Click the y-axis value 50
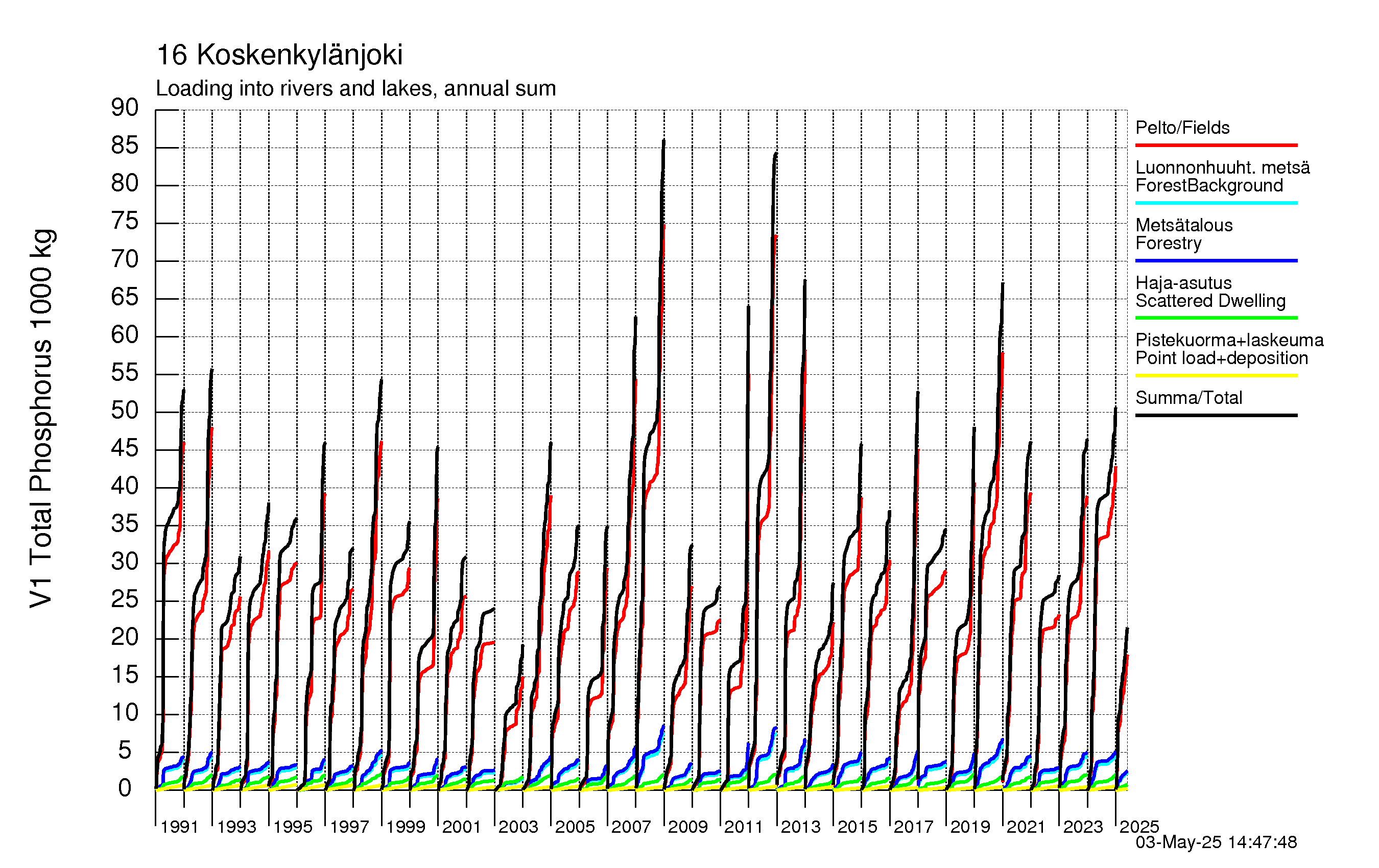Viewport: 1379px width, 868px height. (x=125, y=411)
